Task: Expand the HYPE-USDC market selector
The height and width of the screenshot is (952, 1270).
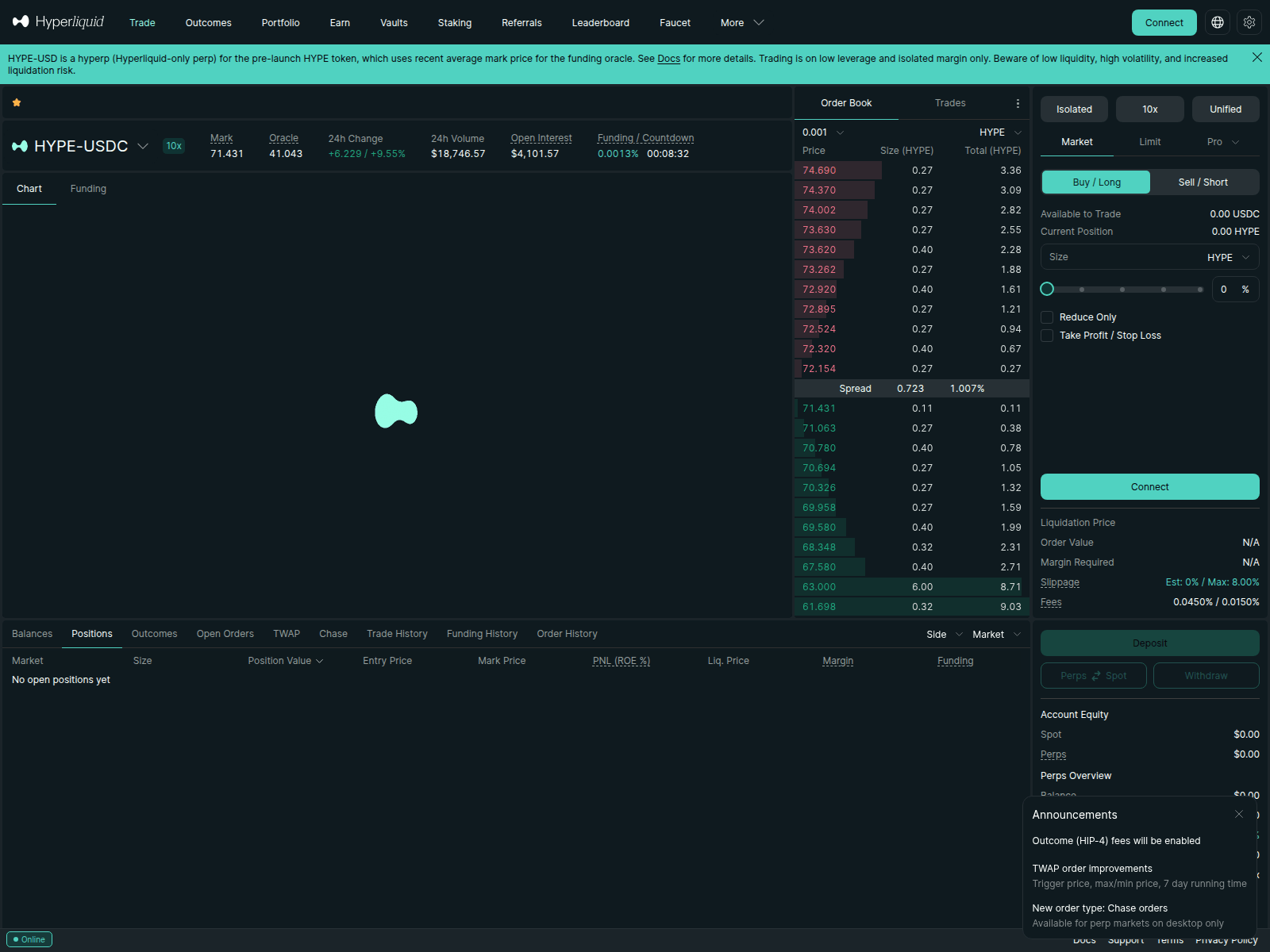Action: point(143,146)
